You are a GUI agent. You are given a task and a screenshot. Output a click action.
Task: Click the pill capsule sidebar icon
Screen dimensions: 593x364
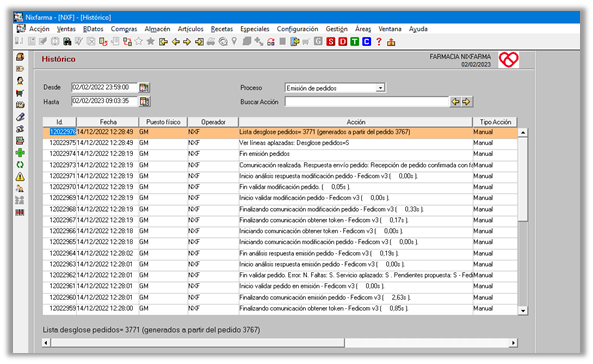tap(20, 117)
